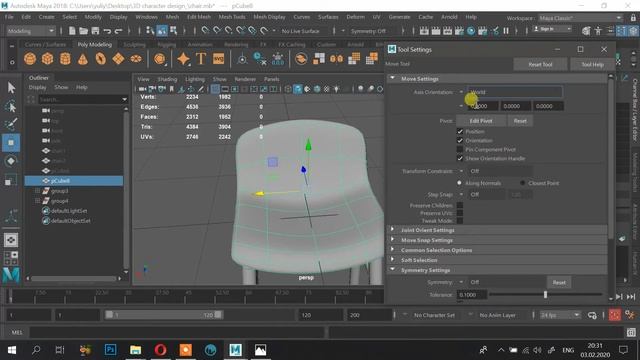Click the Symmetry Reset button
640x360 pixels.
pos(559,282)
